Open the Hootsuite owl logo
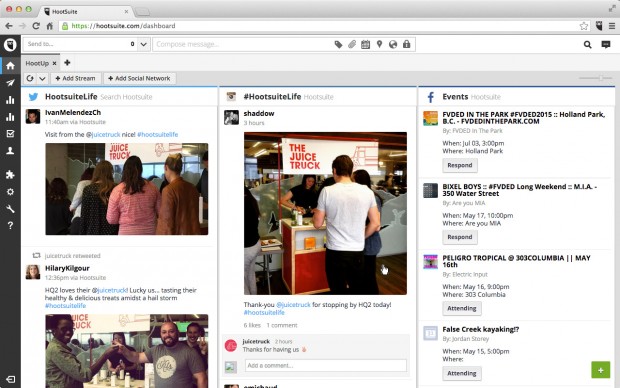Image resolution: width=620 pixels, height=388 pixels. tap(10, 44)
